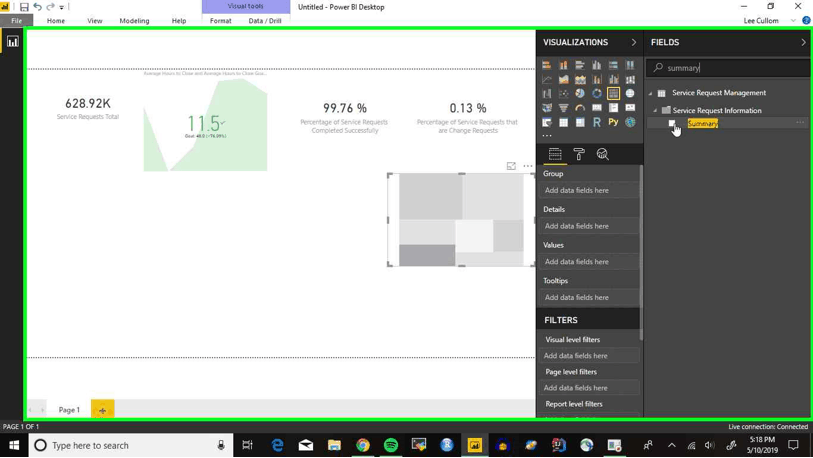Select the Page 1 tab
The width and height of the screenshot is (813, 458).
[69, 410]
